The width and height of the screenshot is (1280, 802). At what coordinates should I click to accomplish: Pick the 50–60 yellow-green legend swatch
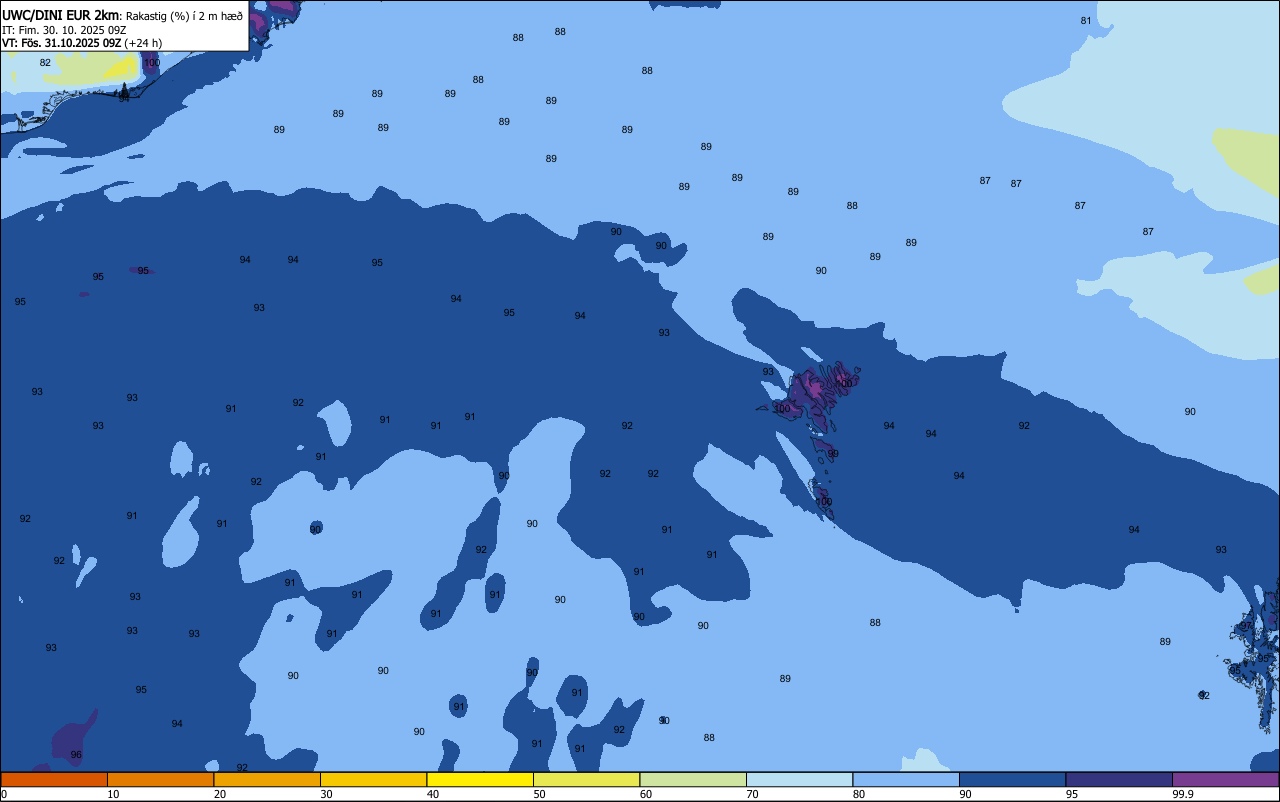point(586,779)
